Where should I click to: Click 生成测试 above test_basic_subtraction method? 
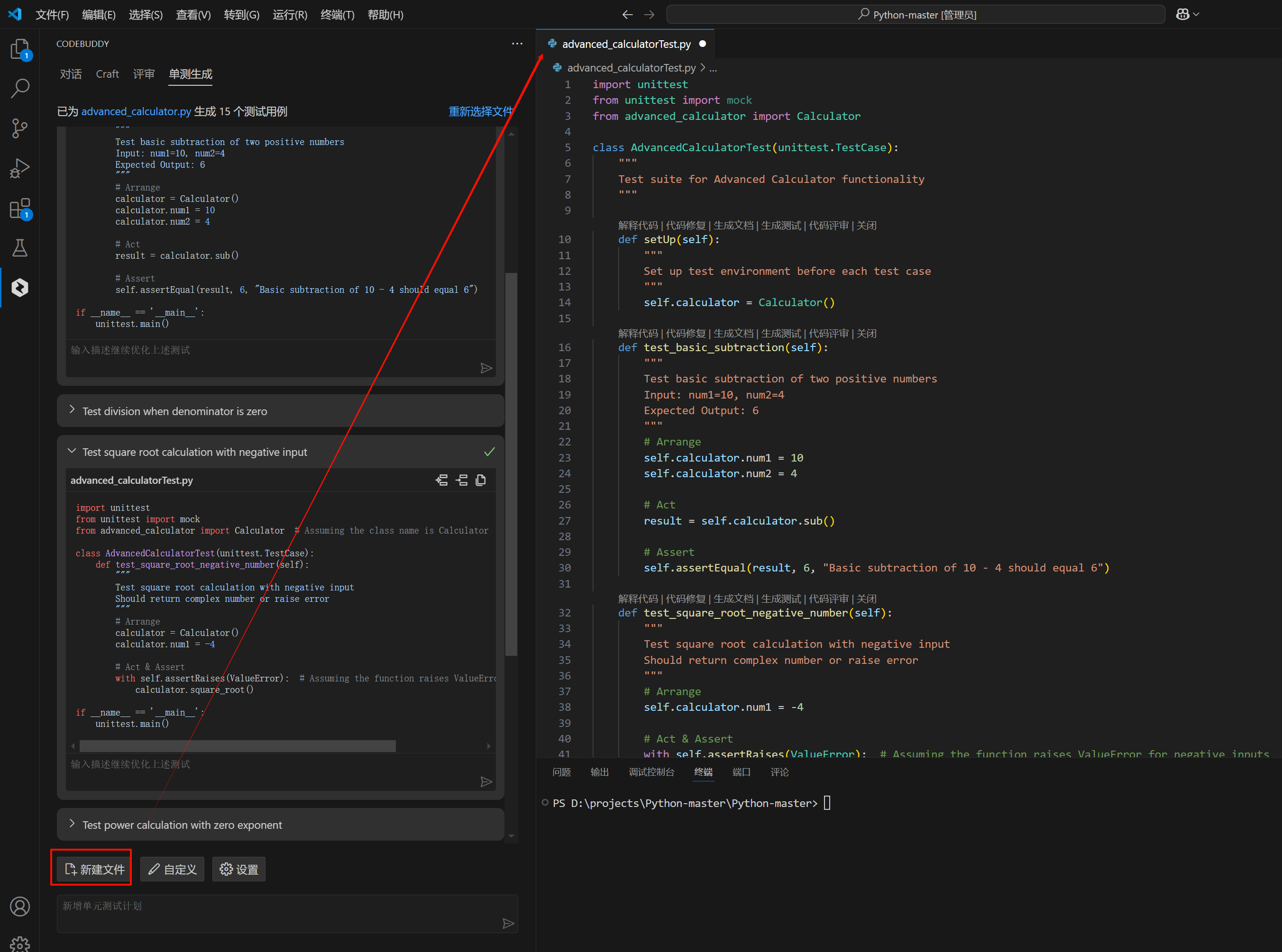point(781,334)
